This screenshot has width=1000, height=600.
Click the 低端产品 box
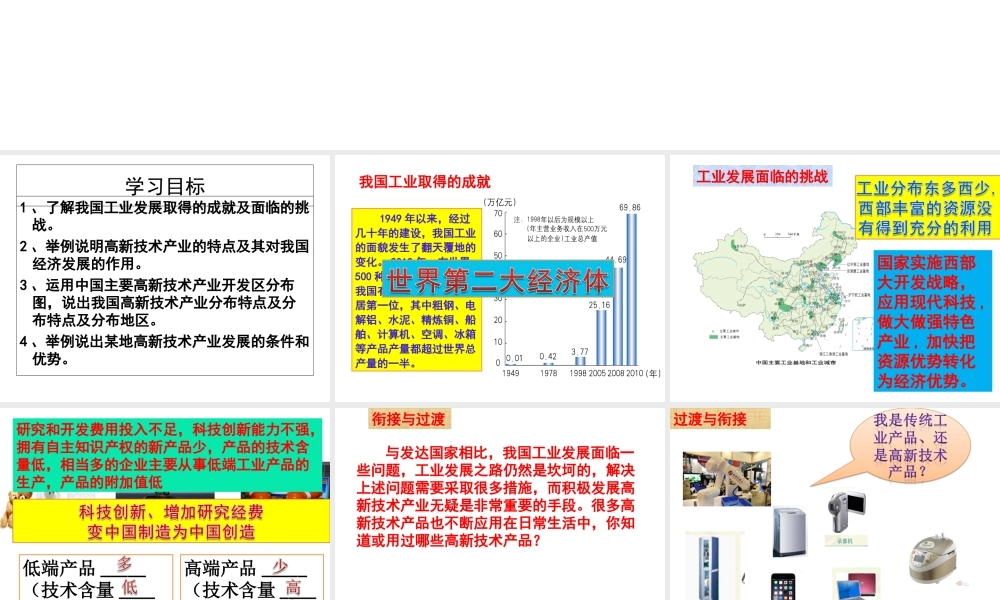click(96, 577)
